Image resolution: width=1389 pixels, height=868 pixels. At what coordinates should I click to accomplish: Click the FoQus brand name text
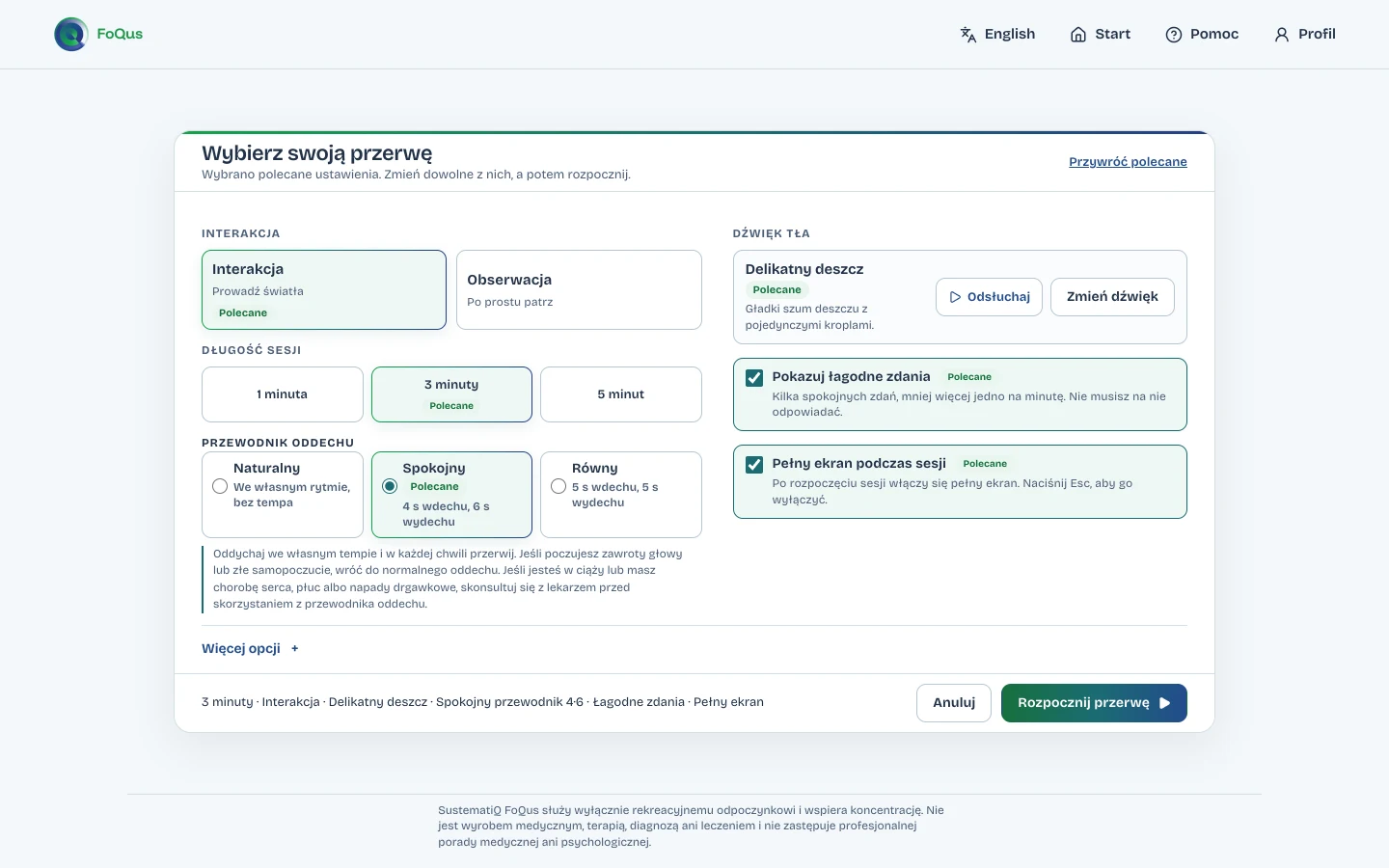click(120, 34)
